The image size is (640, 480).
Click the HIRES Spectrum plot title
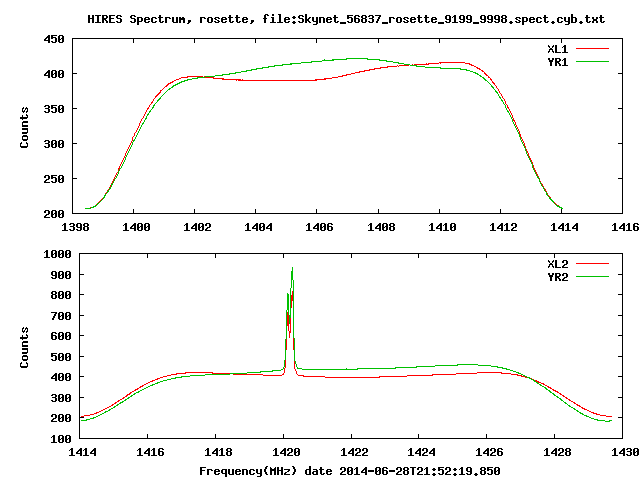pyautogui.click(x=346, y=19)
